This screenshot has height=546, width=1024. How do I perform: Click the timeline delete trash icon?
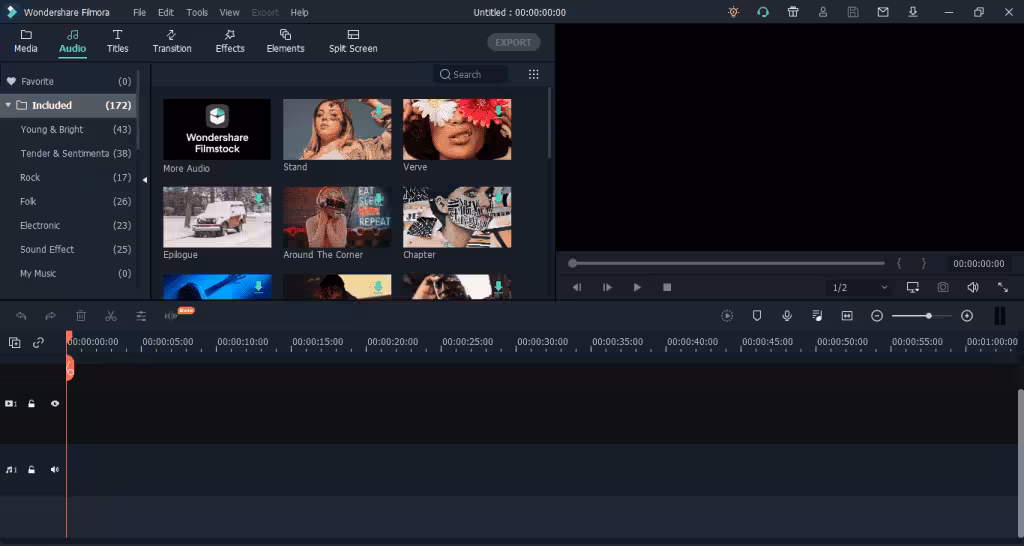(x=81, y=316)
